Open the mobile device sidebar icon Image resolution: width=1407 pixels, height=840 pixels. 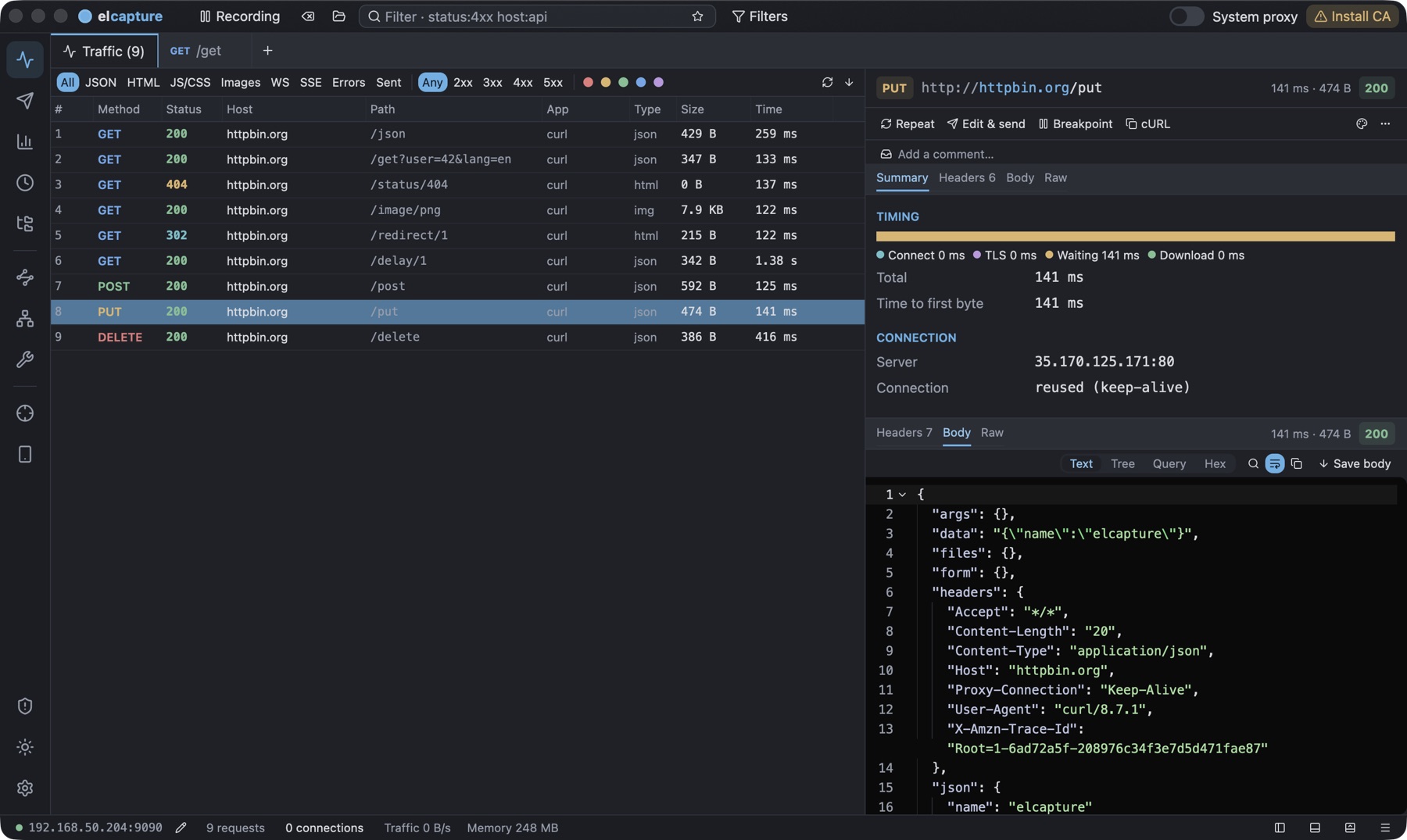point(25,455)
